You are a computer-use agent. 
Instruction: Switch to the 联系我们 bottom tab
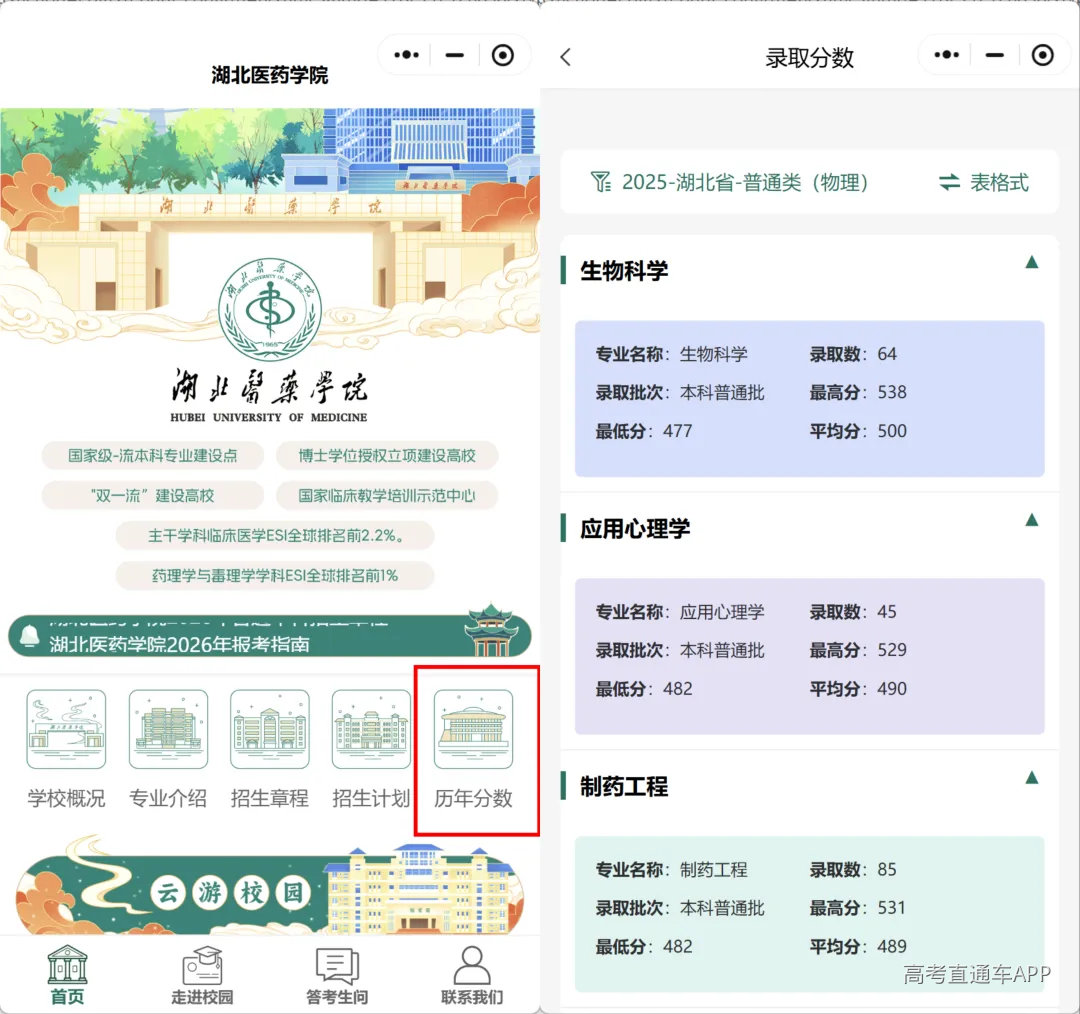click(472, 975)
